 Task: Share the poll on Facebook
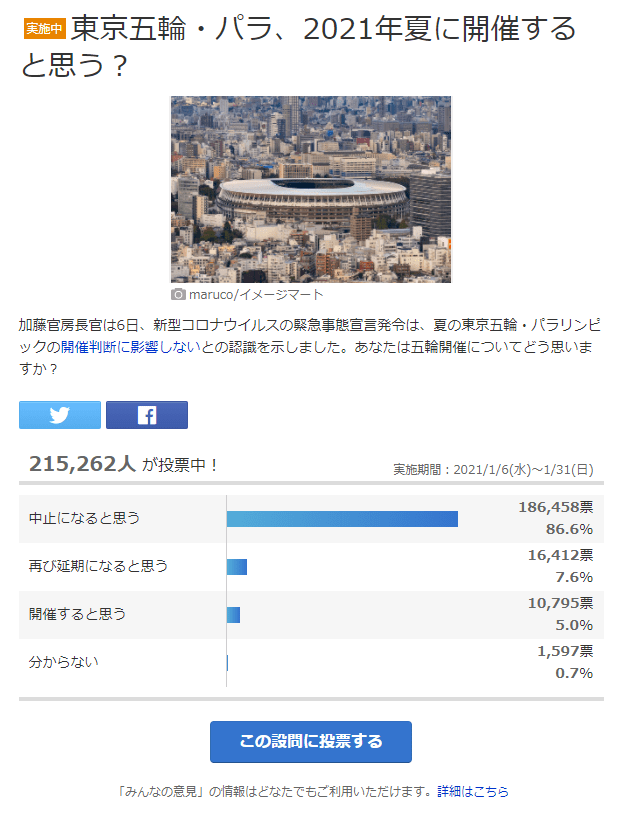pyautogui.click(x=147, y=415)
